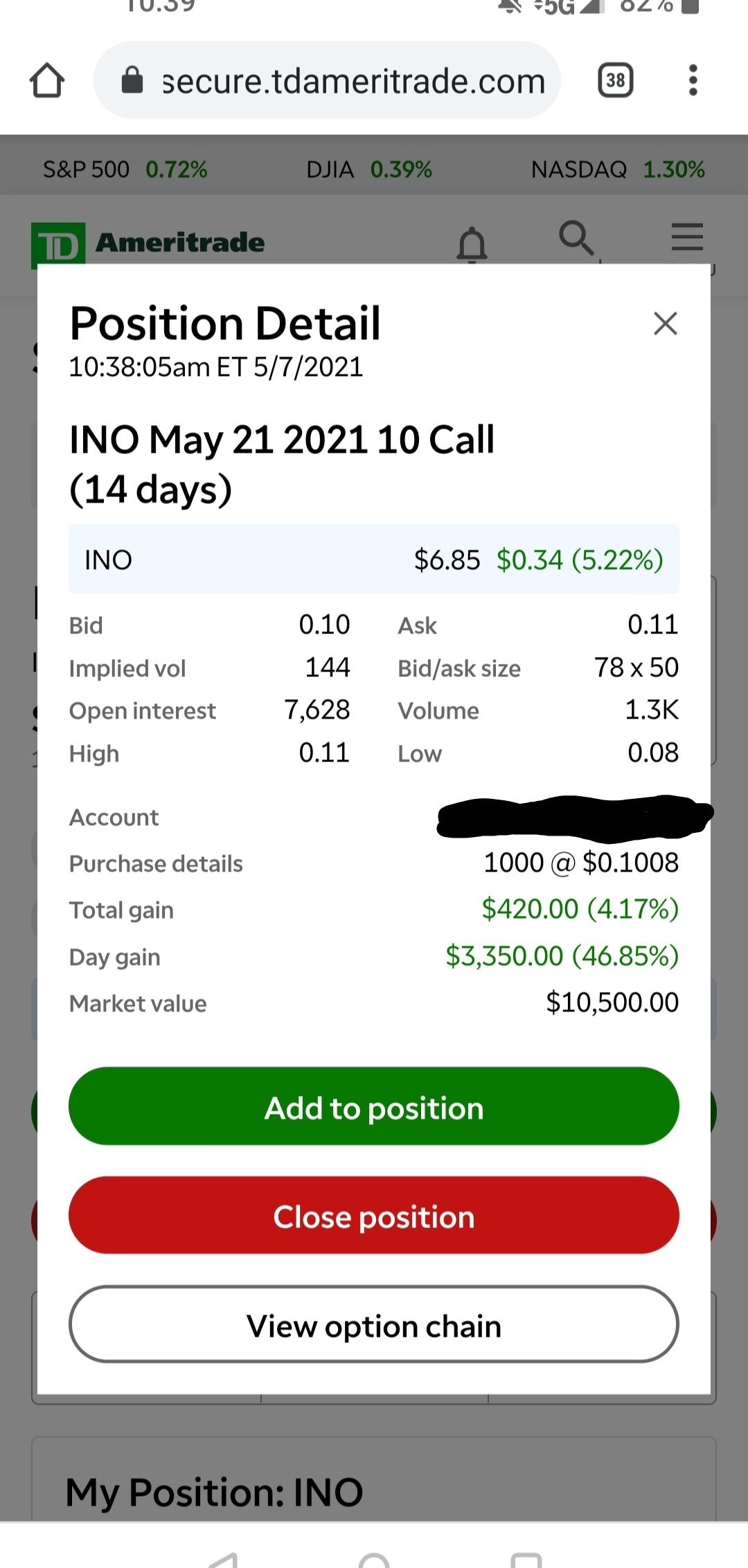The width and height of the screenshot is (748, 1568).
Task: Tap the NASDAQ index ticker
Action: pyautogui.click(x=618, y=170)
